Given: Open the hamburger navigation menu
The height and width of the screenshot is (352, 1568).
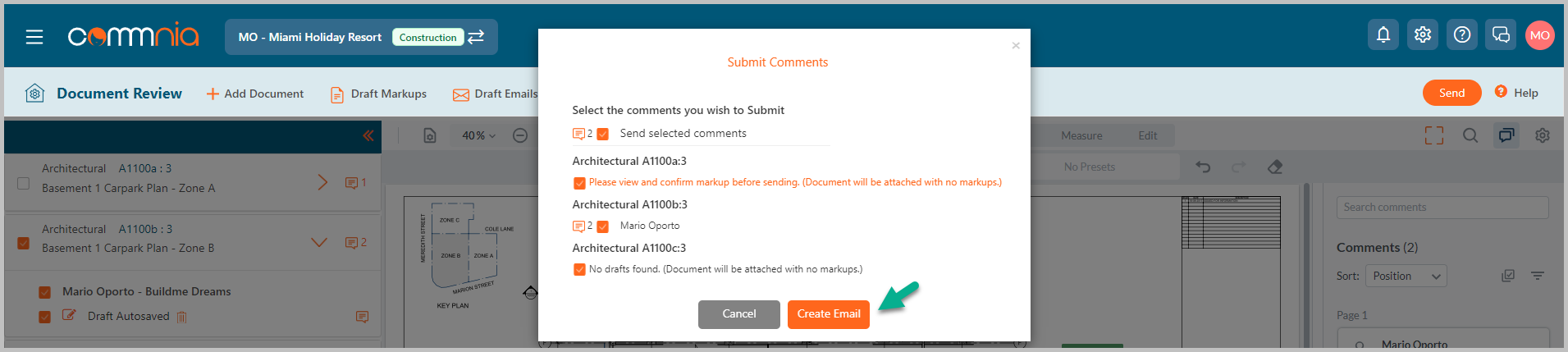Looking at the screenshot, I should click(x=34, y=37).
